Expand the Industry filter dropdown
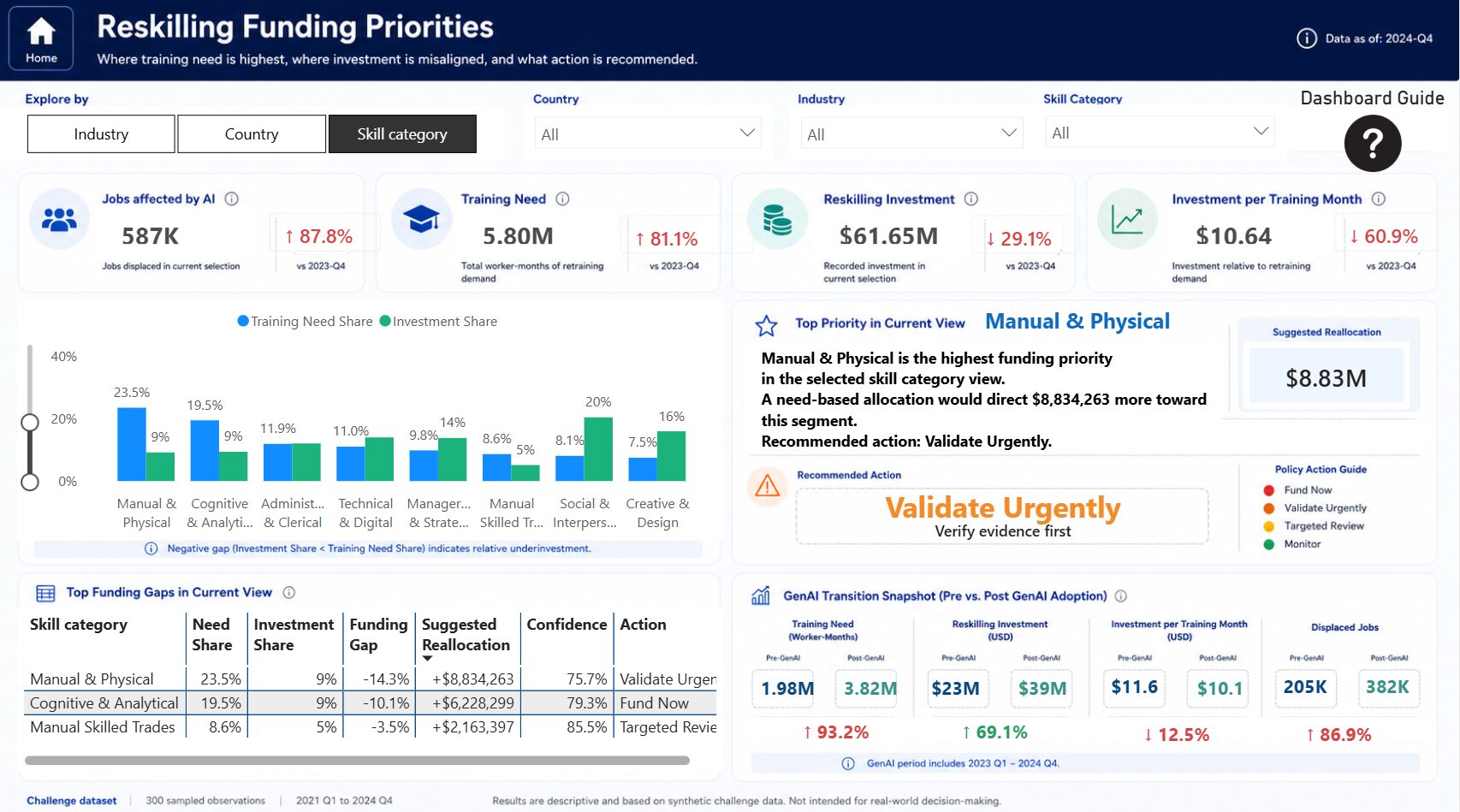Image resolution: width=1460 pixels, height=812 pixels. point(912,133)
